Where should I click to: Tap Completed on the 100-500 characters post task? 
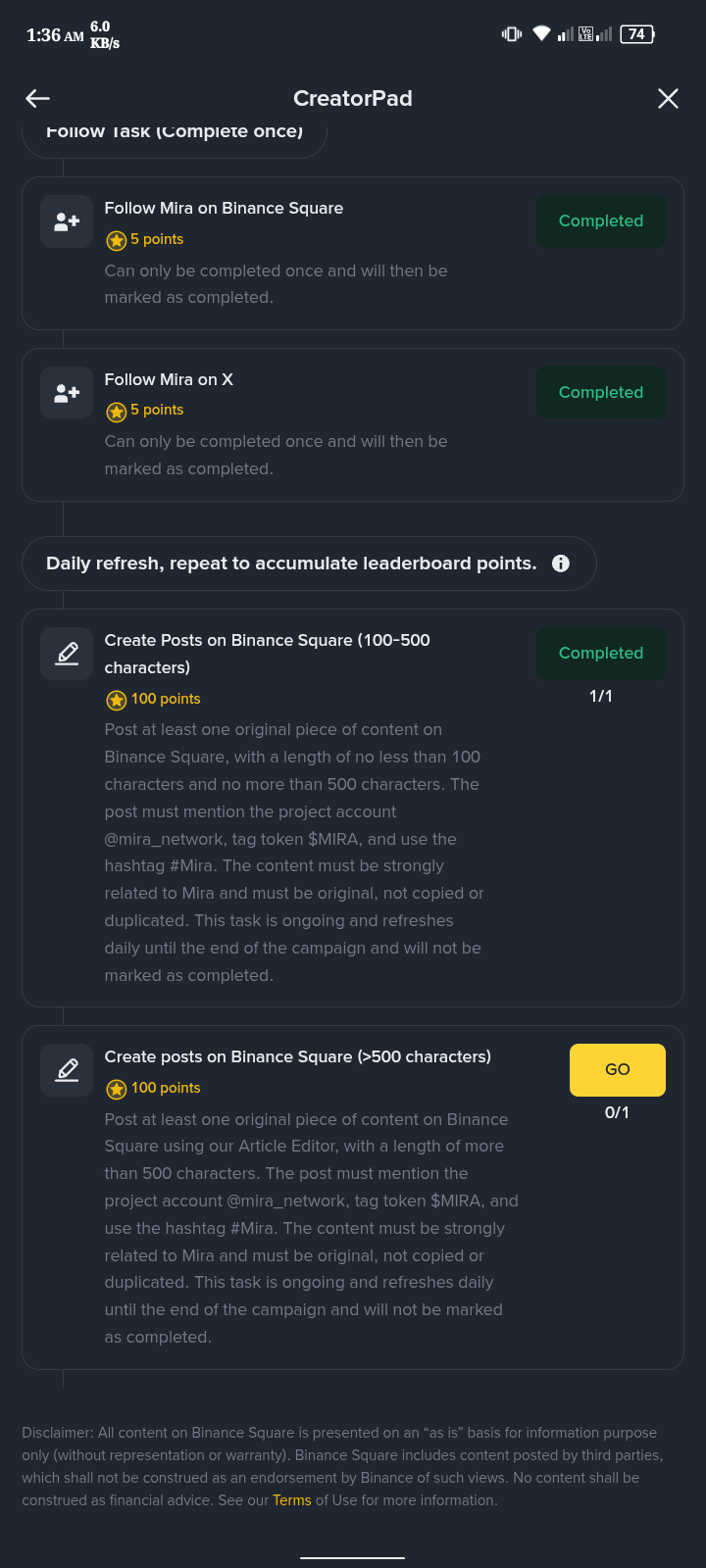[x=601, y=654]
